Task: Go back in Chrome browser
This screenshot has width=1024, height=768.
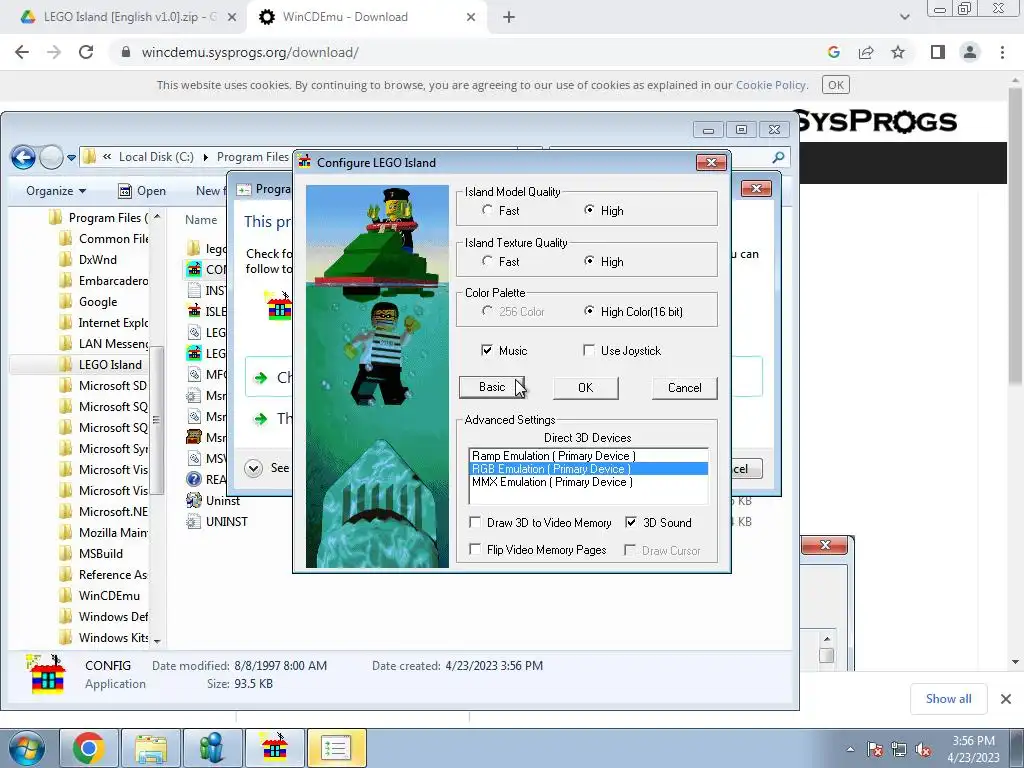Action: coord(22,52)
